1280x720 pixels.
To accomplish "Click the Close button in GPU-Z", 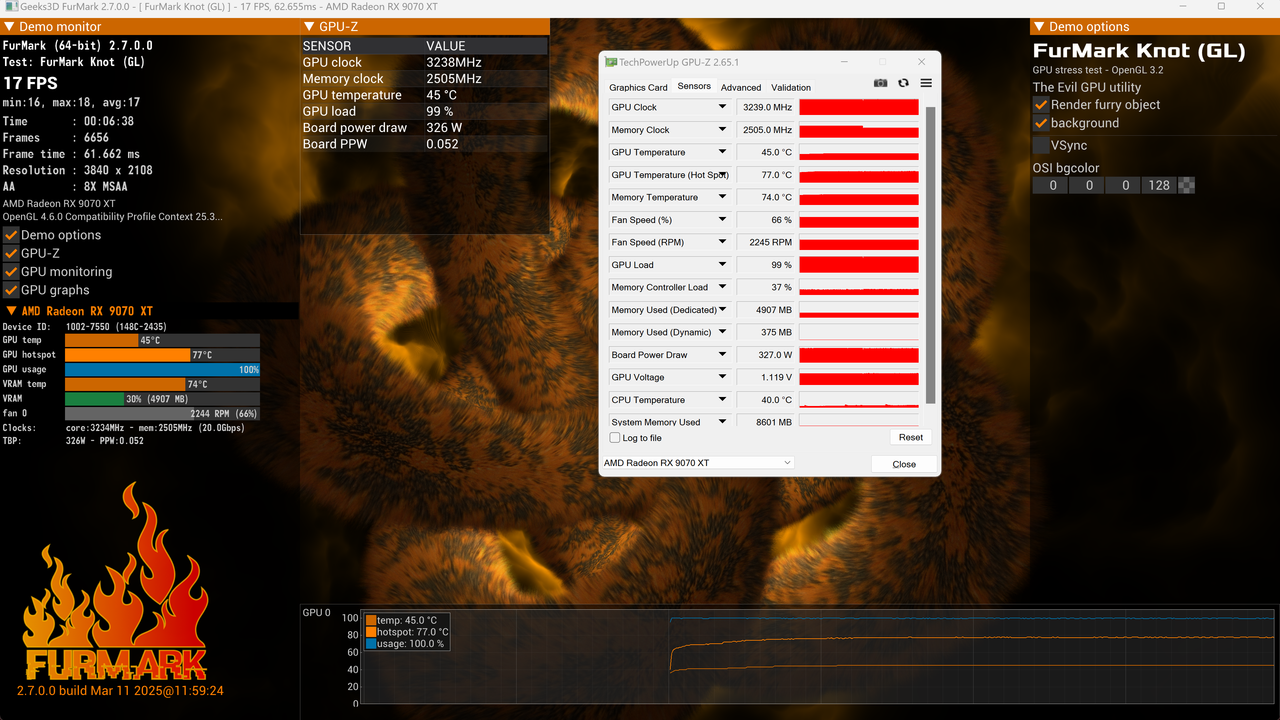I will coord(904,464).
